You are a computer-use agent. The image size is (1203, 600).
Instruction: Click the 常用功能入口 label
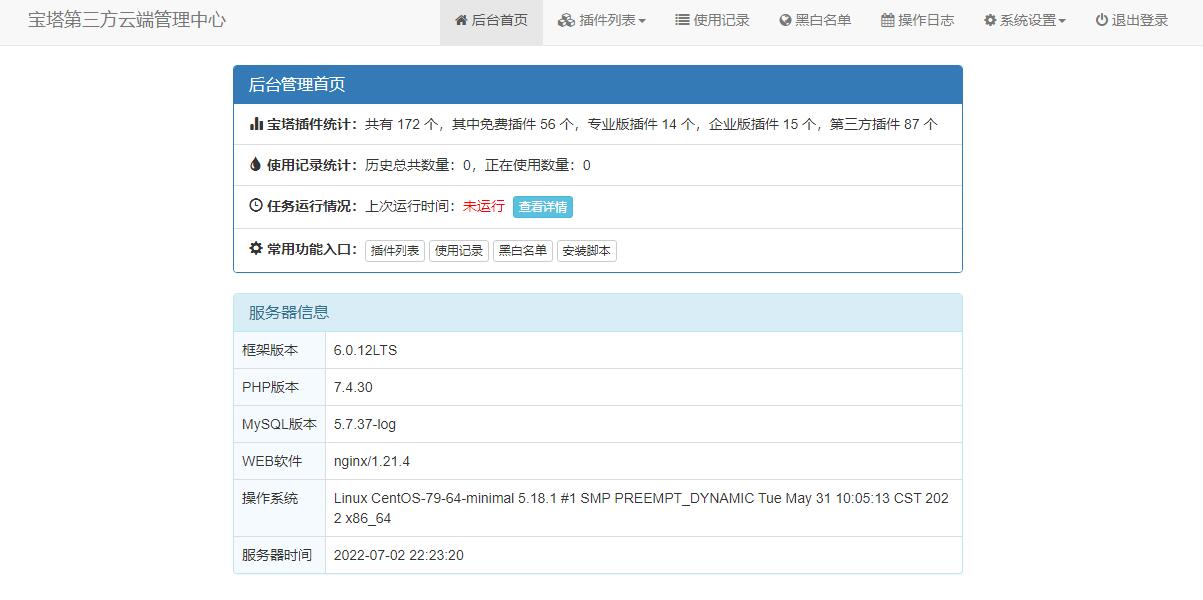pos(312,249)
